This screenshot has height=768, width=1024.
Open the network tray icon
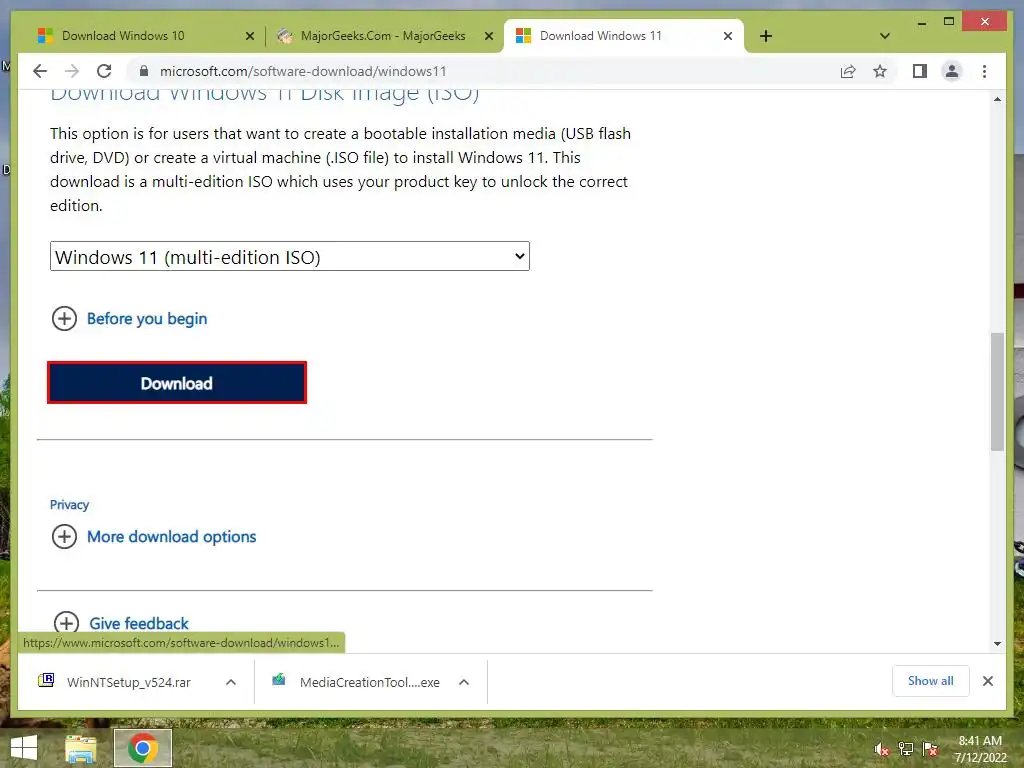point(906,749)
